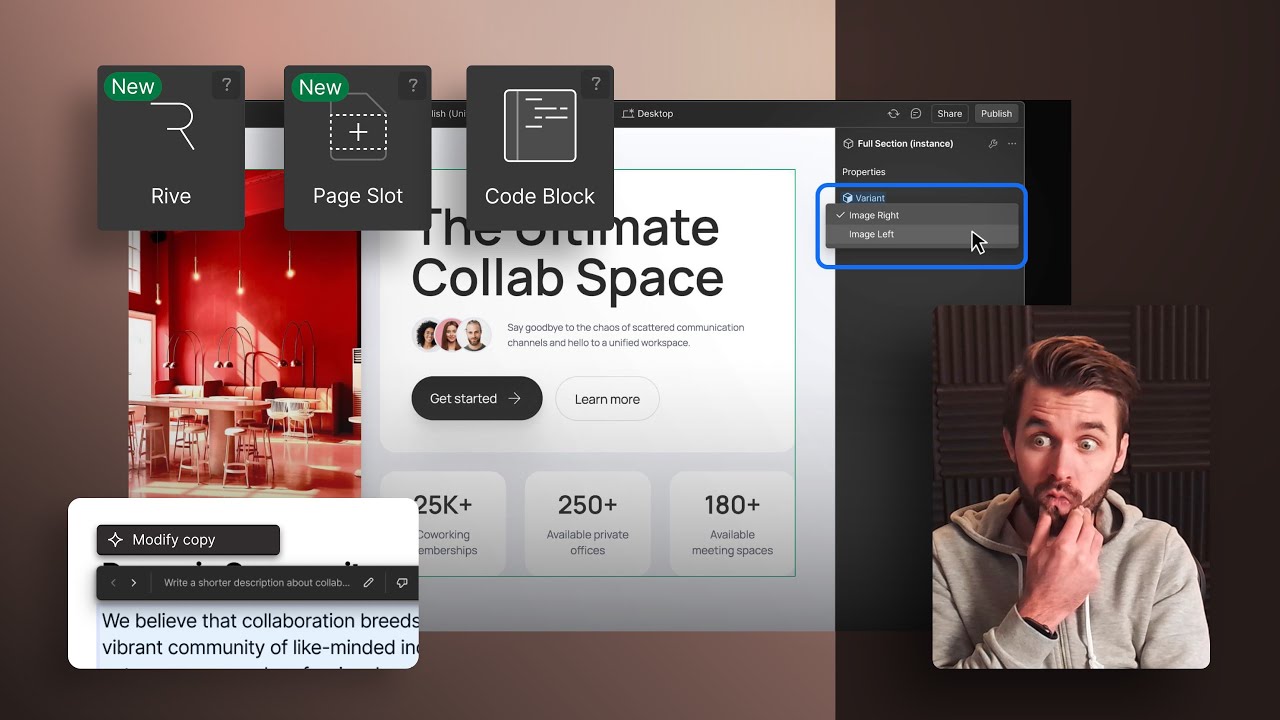Screen dimensions: 1280x720
Task: Go to previous suggestion with left chevron
Action: pos(113,582)
